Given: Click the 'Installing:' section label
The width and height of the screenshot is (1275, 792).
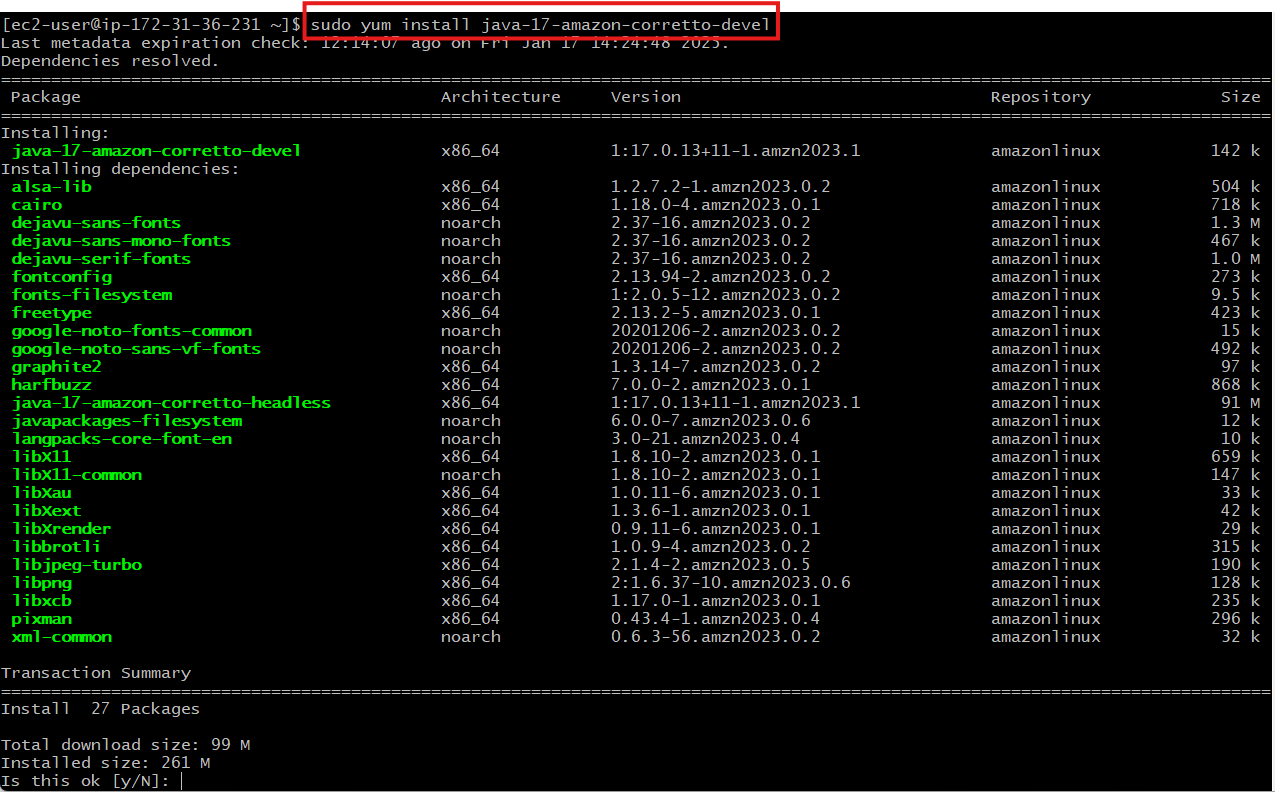Looking at the screenshot, I should (x=56, y=133).
